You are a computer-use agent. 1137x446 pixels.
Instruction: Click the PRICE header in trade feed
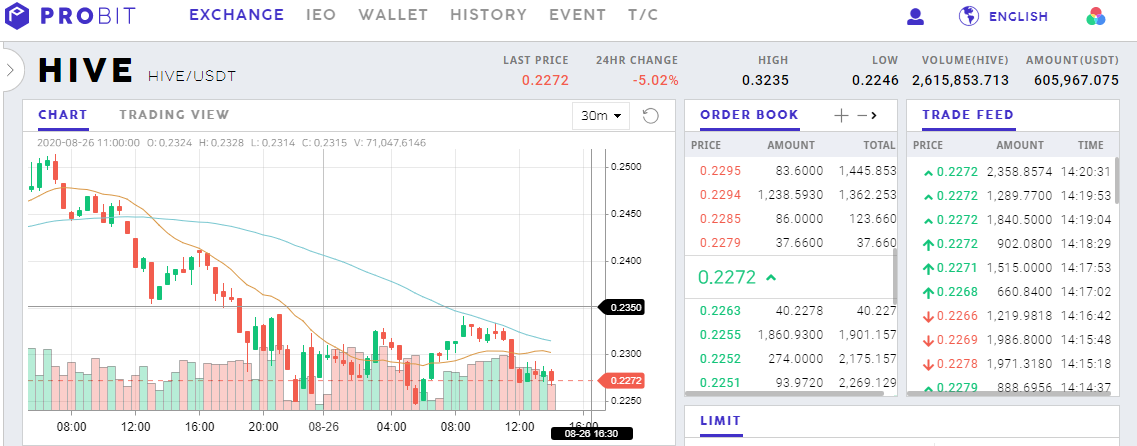(x=927, y=145)
